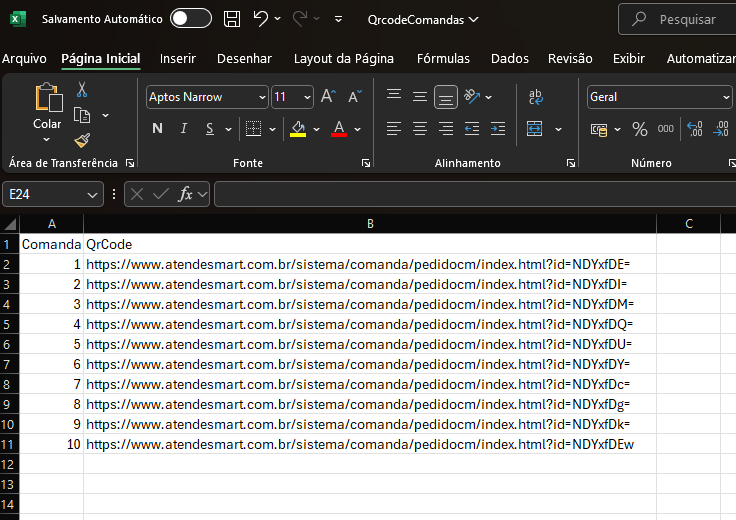
Task: Expand underline style options arrow
Action: coord(228,129)
